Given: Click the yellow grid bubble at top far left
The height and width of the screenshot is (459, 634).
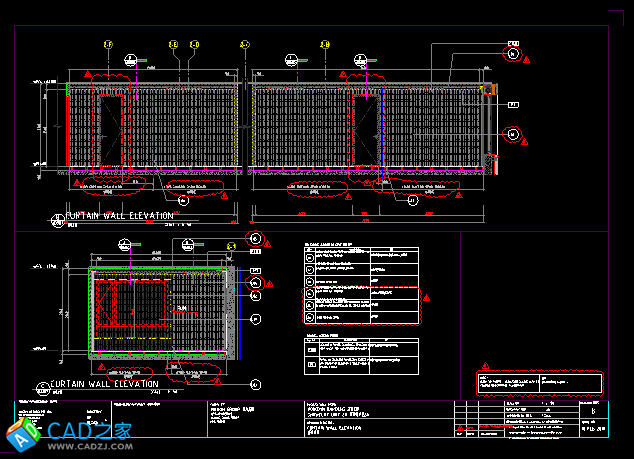Looking at the screenshot, I should [108, 45].
